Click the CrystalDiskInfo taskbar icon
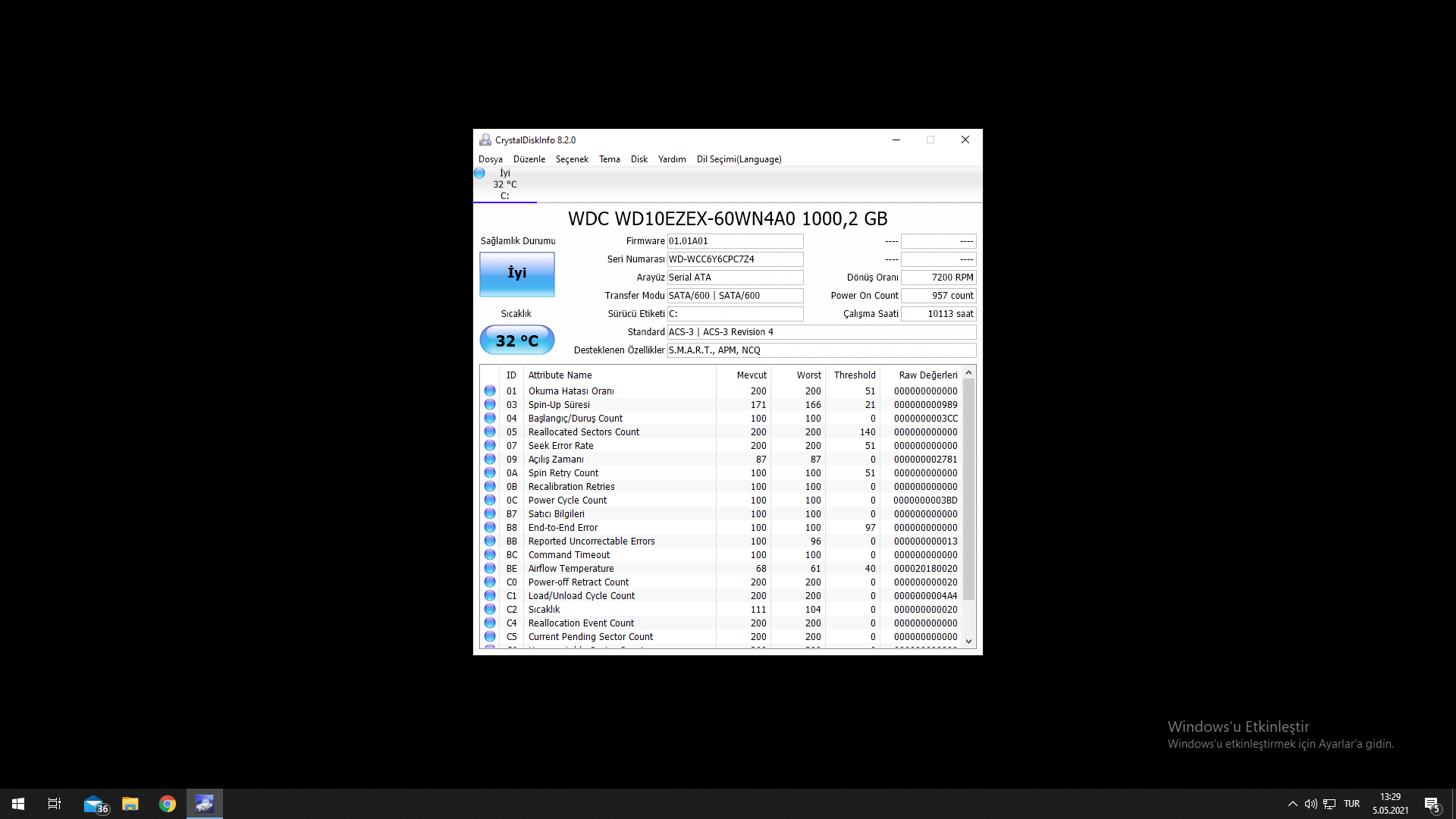The image size is (1456, 819). [204, 804]
